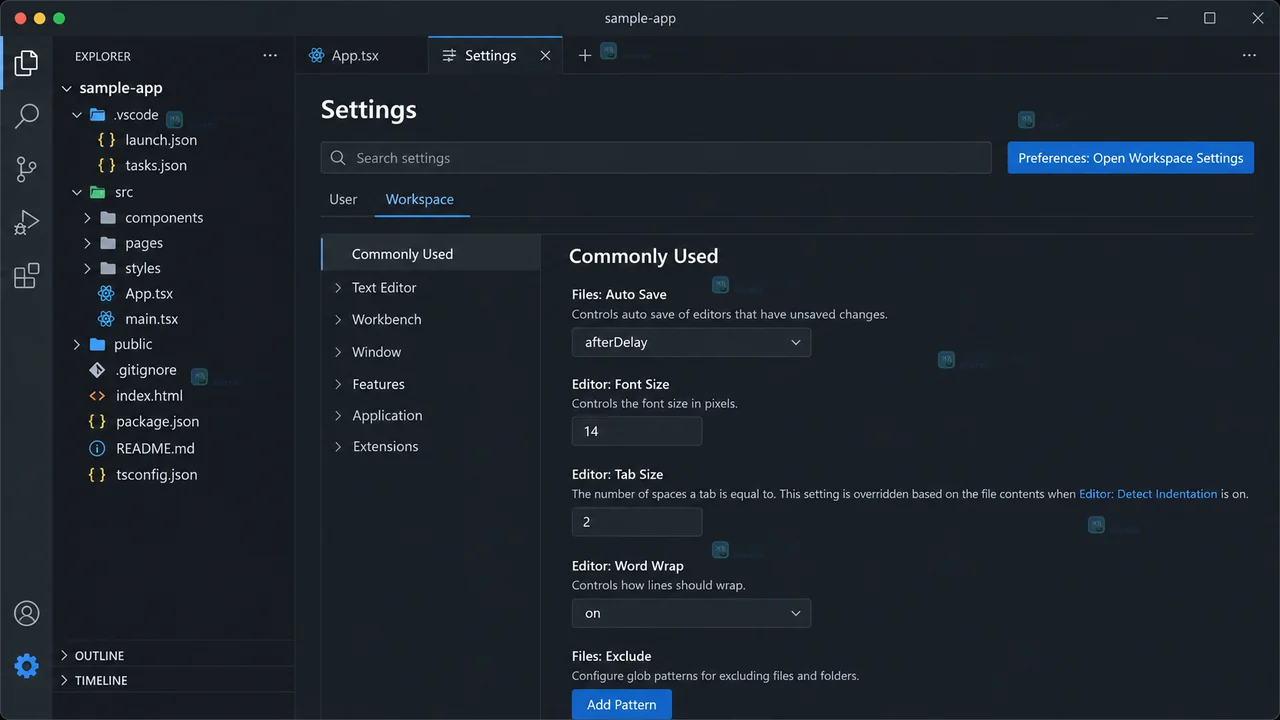Select the Workspace settings tab
Viewport: 1280px width, 720px height.
(x=420, y=199)
